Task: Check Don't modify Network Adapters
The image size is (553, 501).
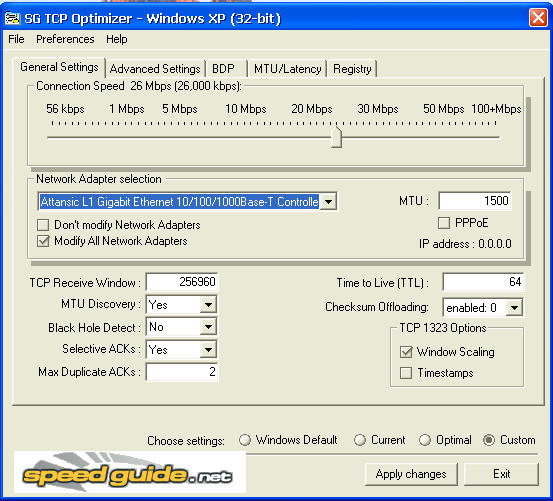Action: tap(43, 225)
